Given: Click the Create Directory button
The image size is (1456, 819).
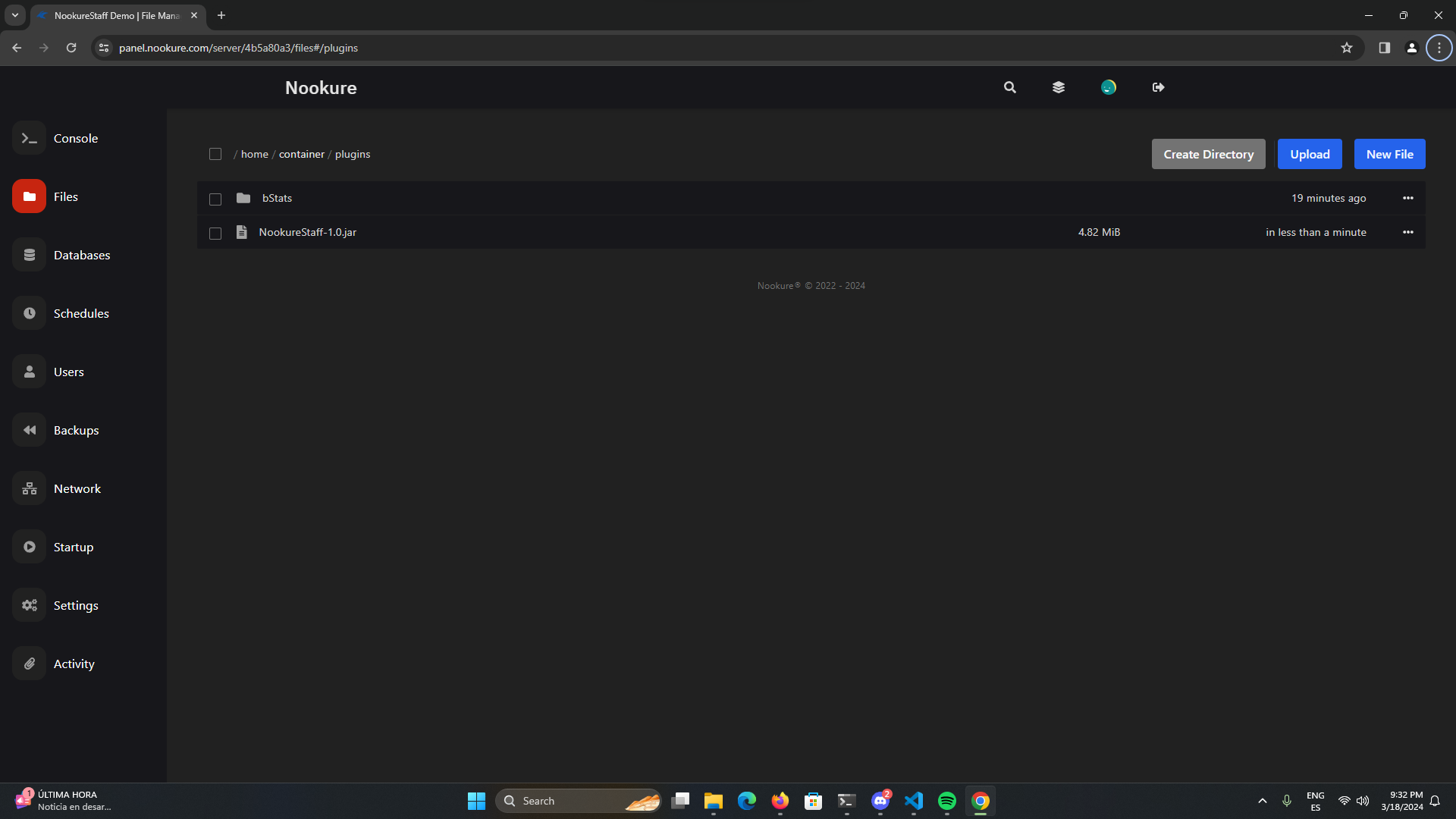Looking at the screenshot, I should coord(1209,154).
